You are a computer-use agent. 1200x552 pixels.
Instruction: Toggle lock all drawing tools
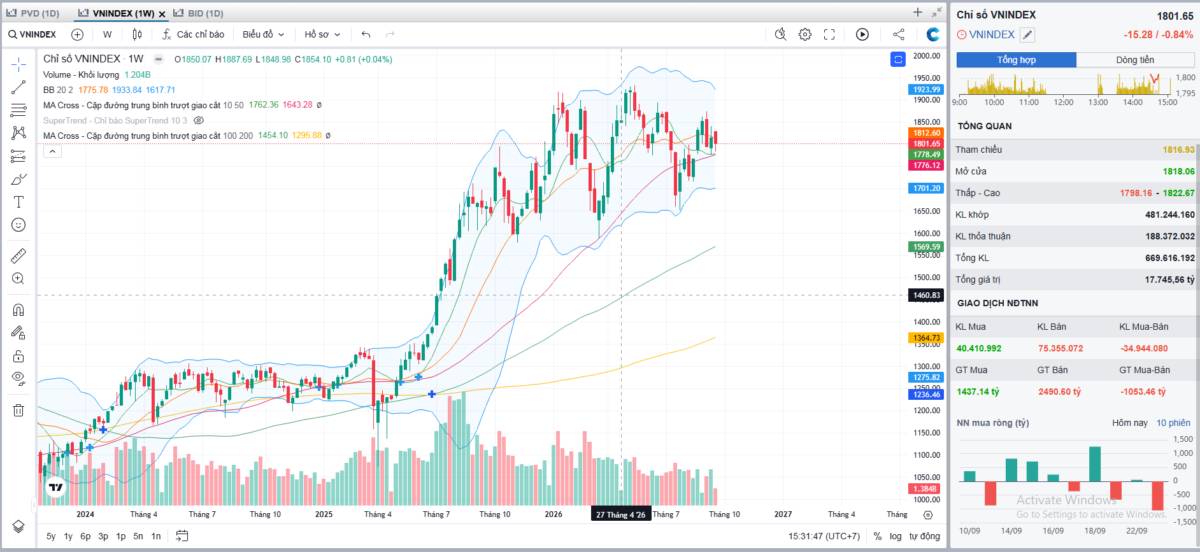[x=18, y=355]
